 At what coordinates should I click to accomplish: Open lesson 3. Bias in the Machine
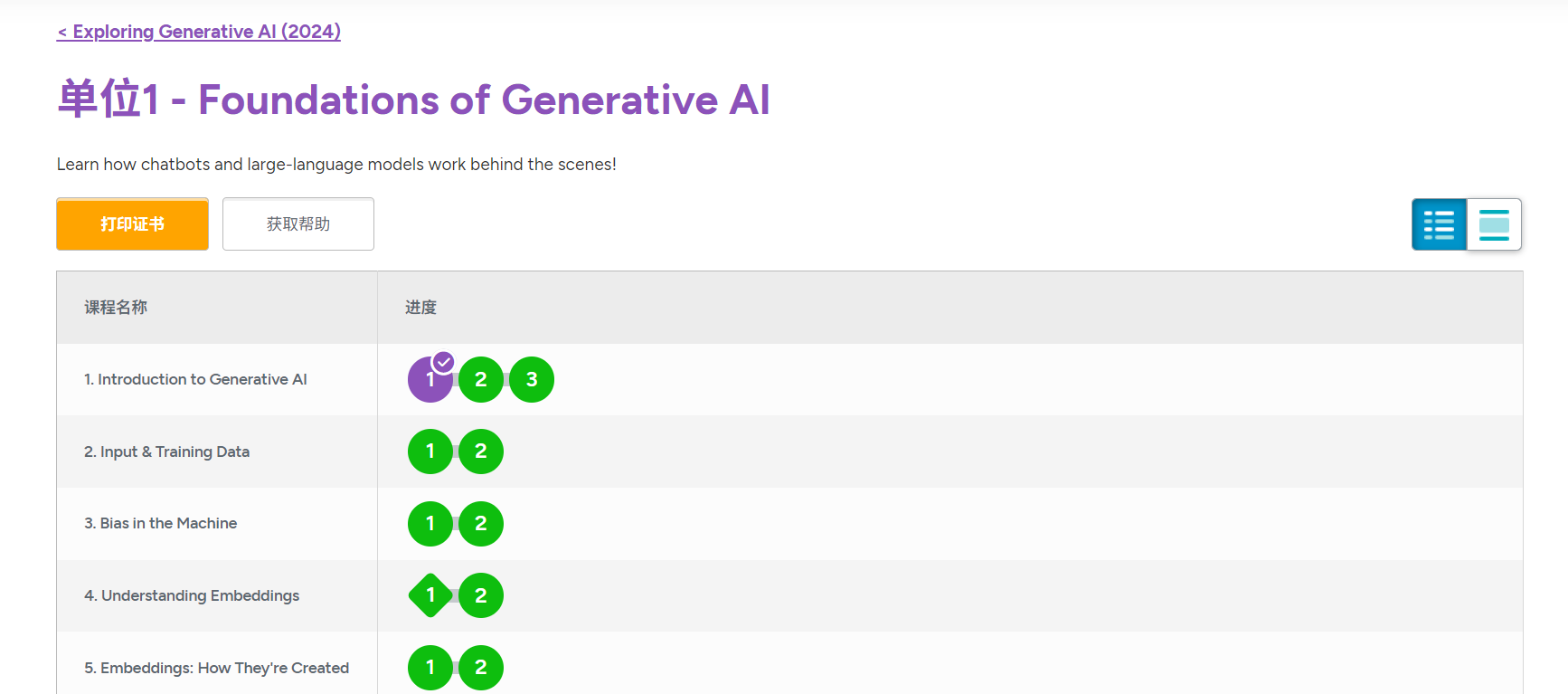pos(161,523)
